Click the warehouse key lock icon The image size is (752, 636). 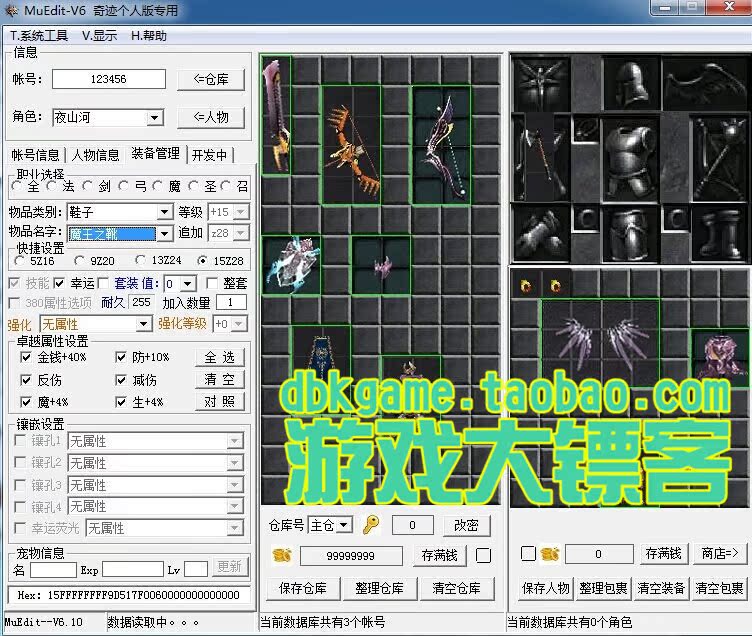[x=371, y=525]
